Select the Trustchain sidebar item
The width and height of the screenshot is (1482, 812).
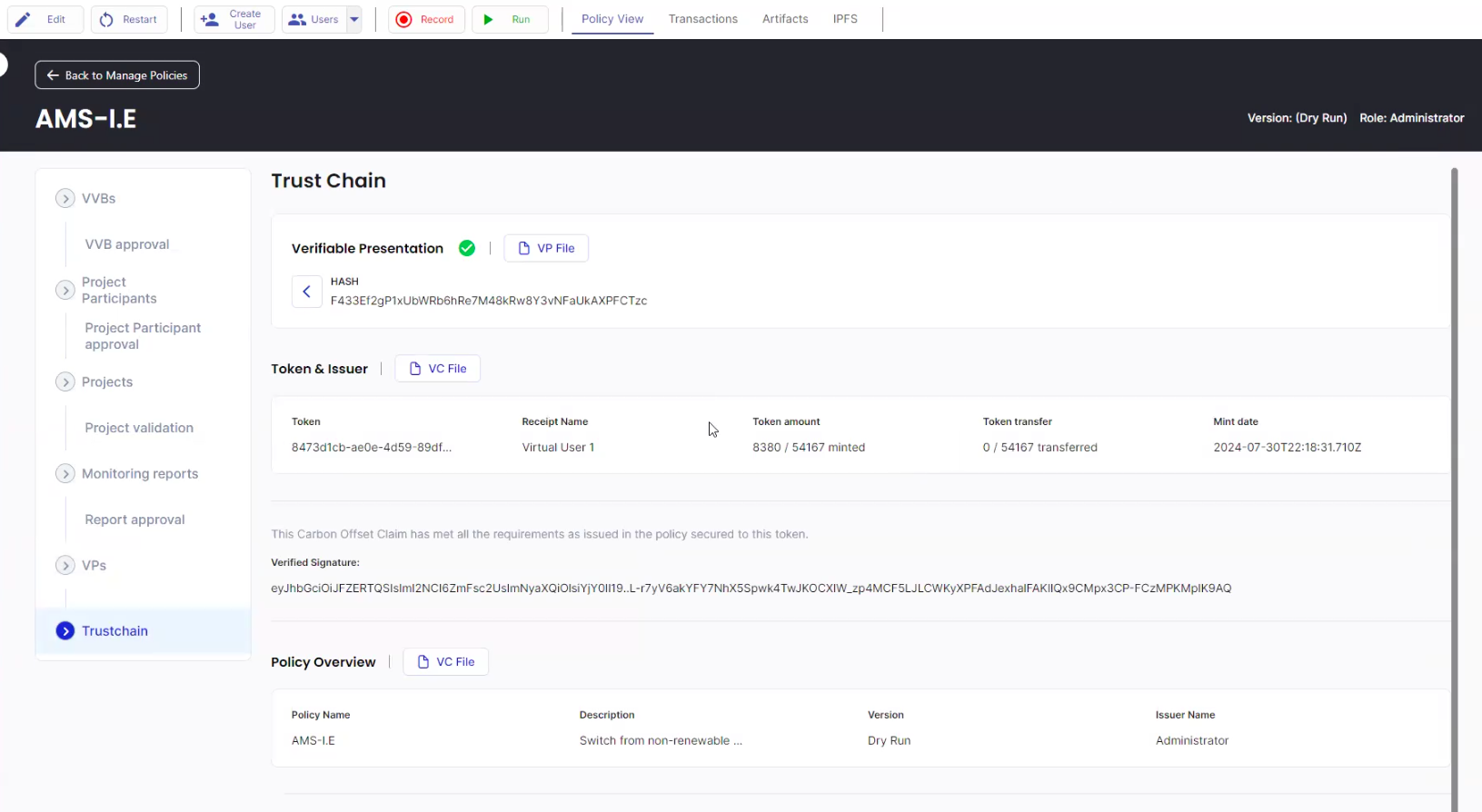[114, 631]
